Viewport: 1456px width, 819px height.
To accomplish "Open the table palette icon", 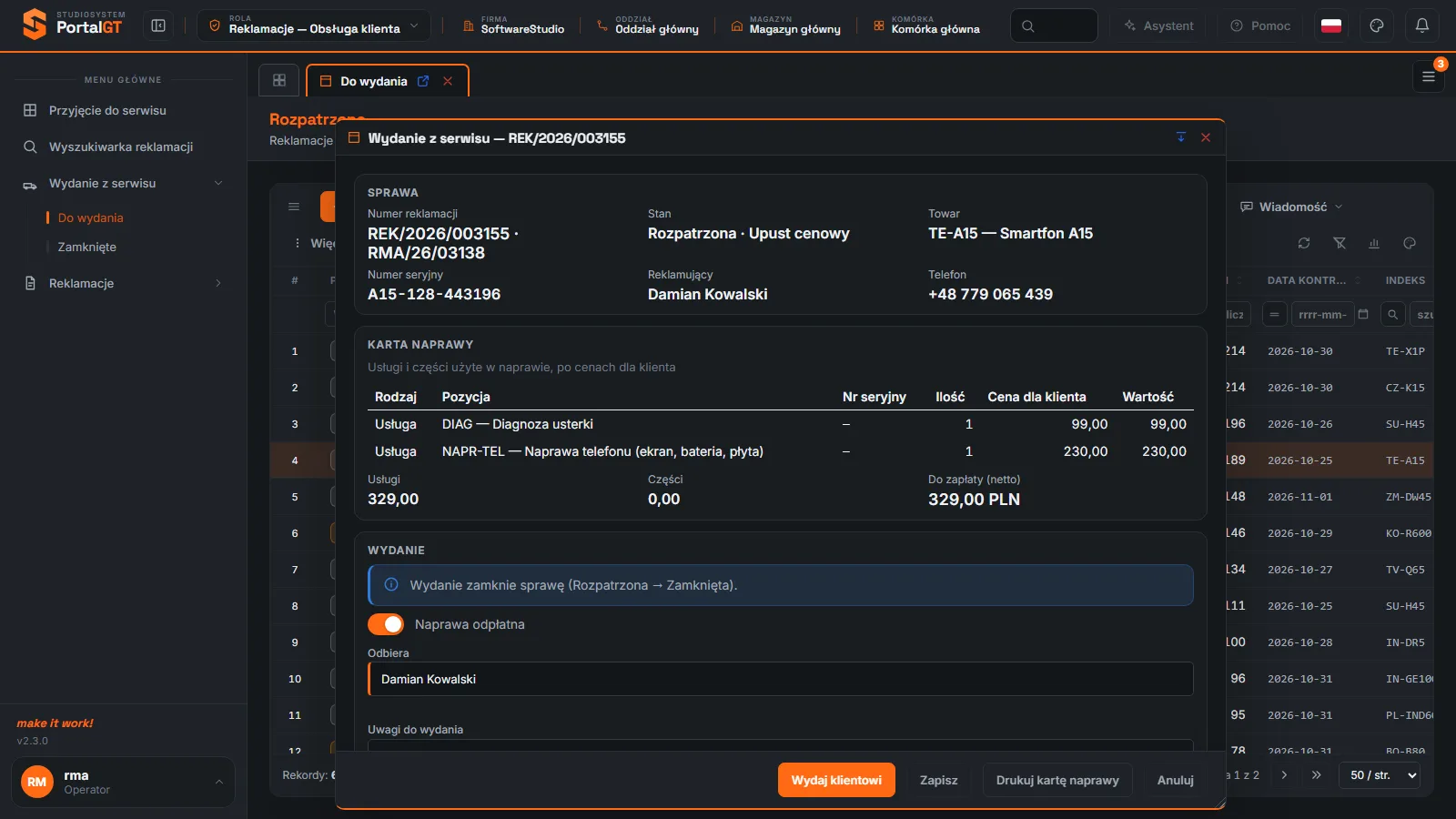I will point(1410,243).
